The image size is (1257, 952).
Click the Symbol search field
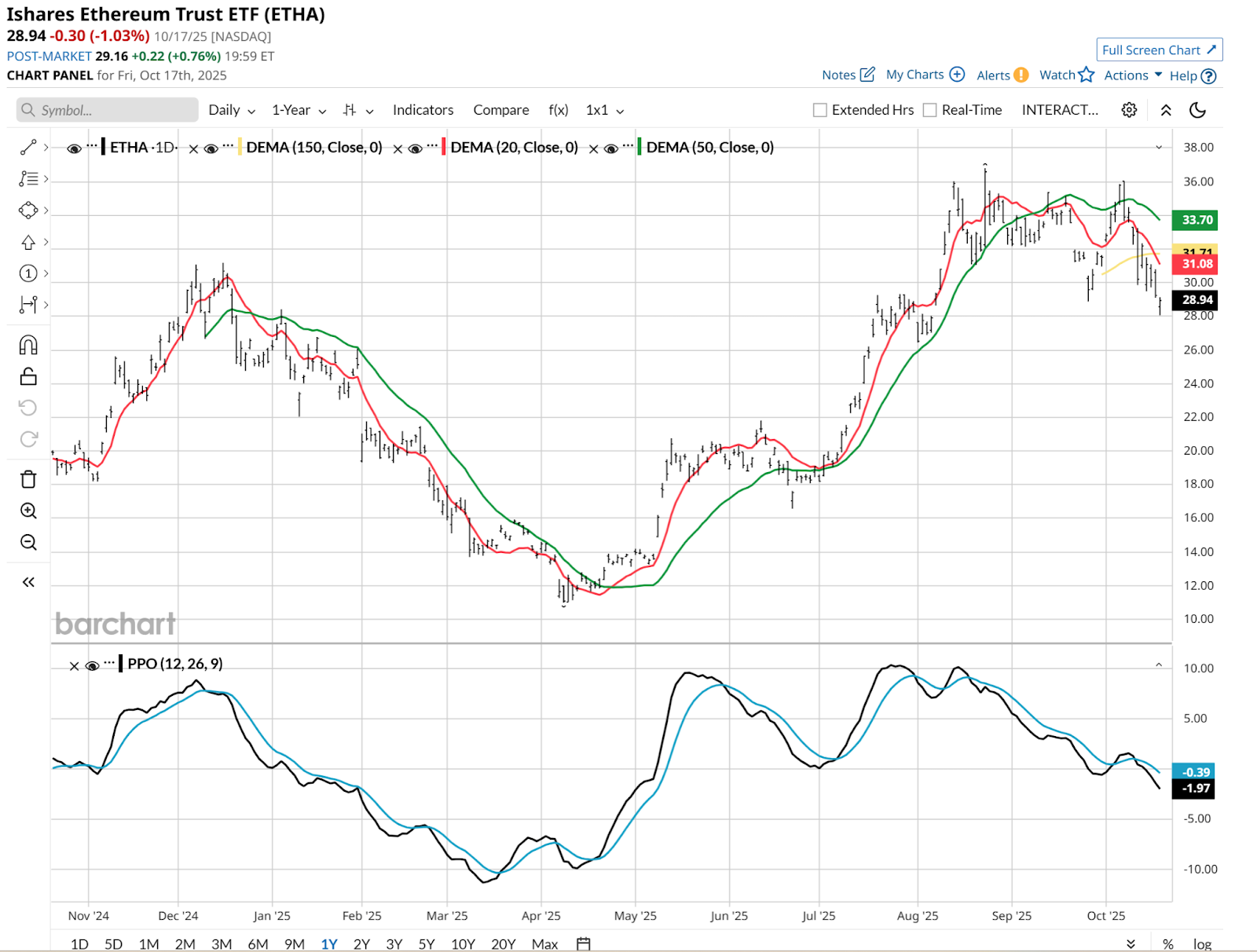(108, 110)
